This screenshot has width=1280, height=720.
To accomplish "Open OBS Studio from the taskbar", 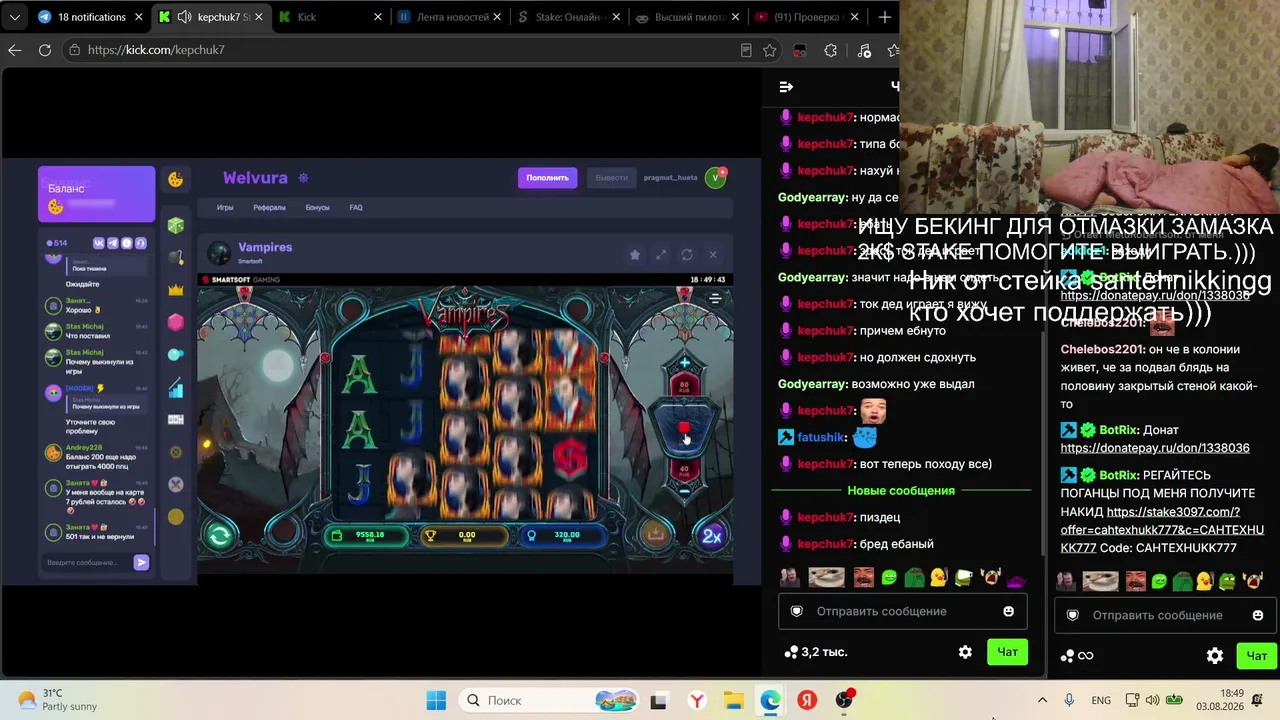I will (x=845, y=700).
